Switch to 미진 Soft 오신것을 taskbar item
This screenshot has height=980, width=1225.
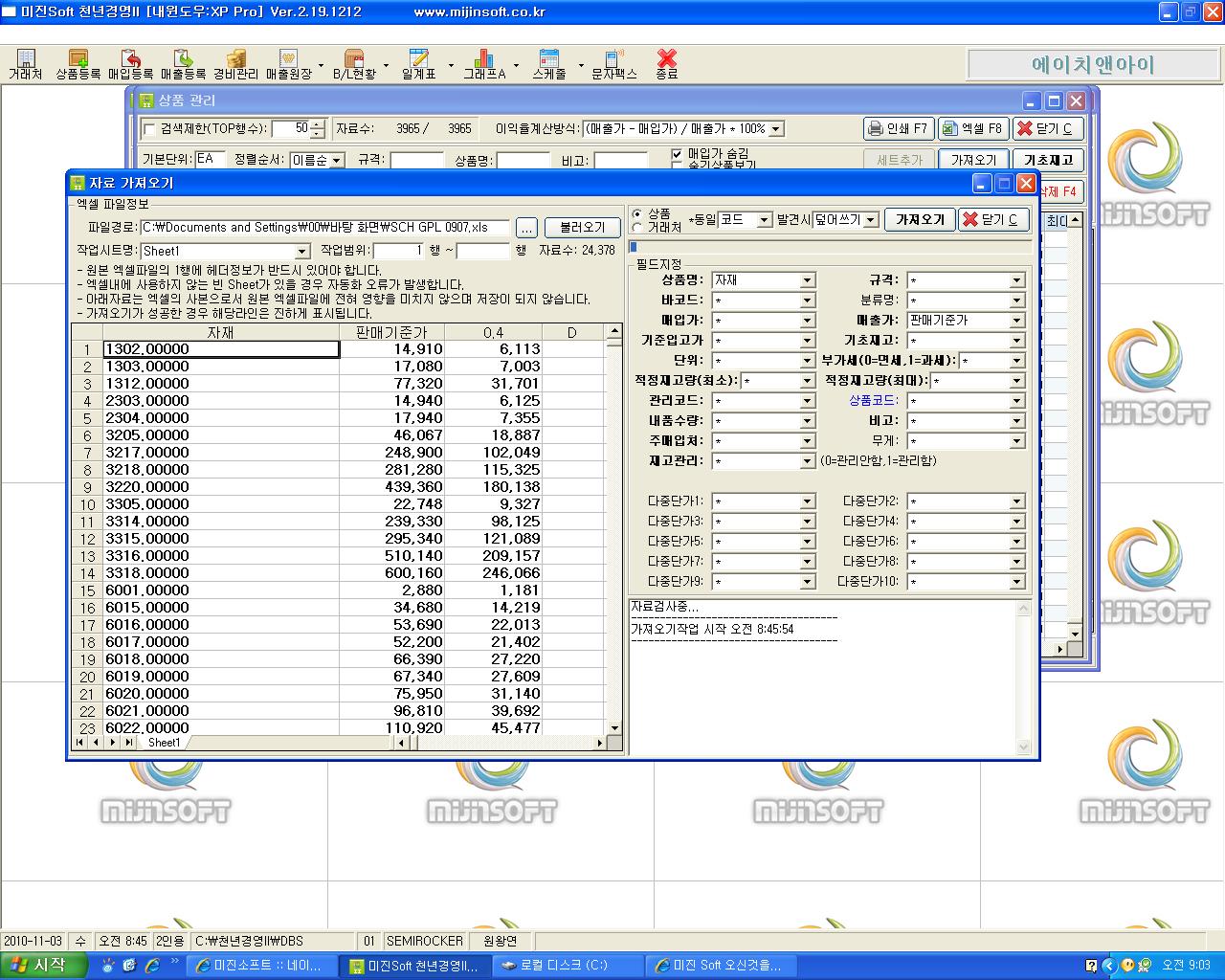tap(722, 966)
